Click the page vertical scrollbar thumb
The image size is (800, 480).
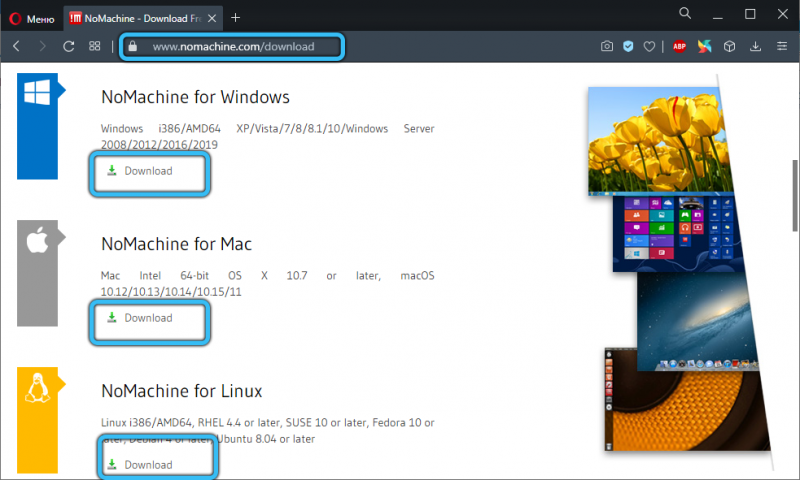(795, 195)
